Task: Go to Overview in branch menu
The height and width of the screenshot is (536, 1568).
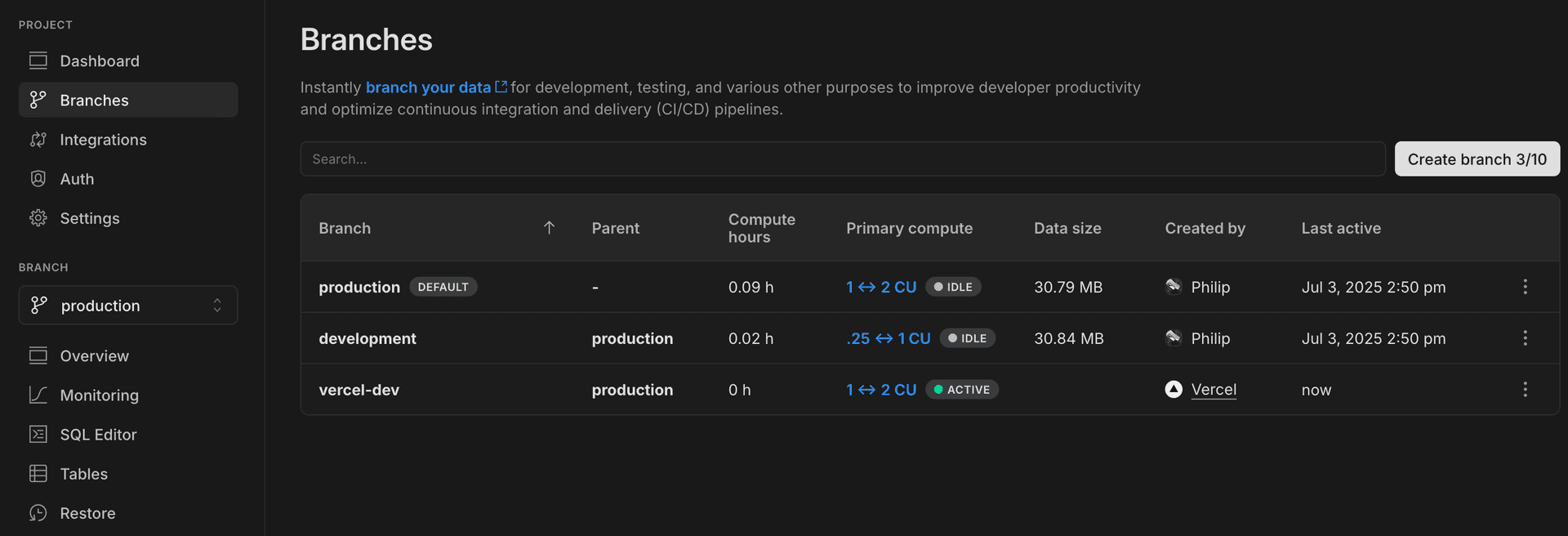Action: tap(94, 356)
